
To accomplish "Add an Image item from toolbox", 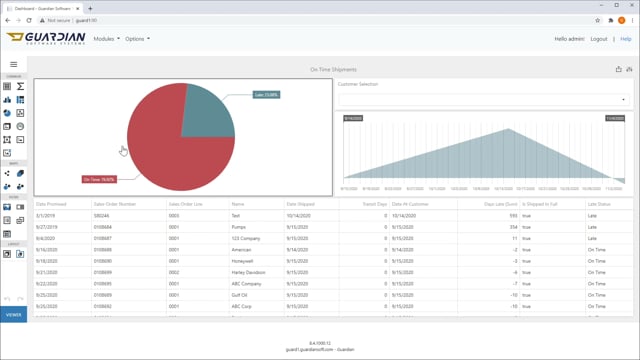I will [x=20, y=140].
